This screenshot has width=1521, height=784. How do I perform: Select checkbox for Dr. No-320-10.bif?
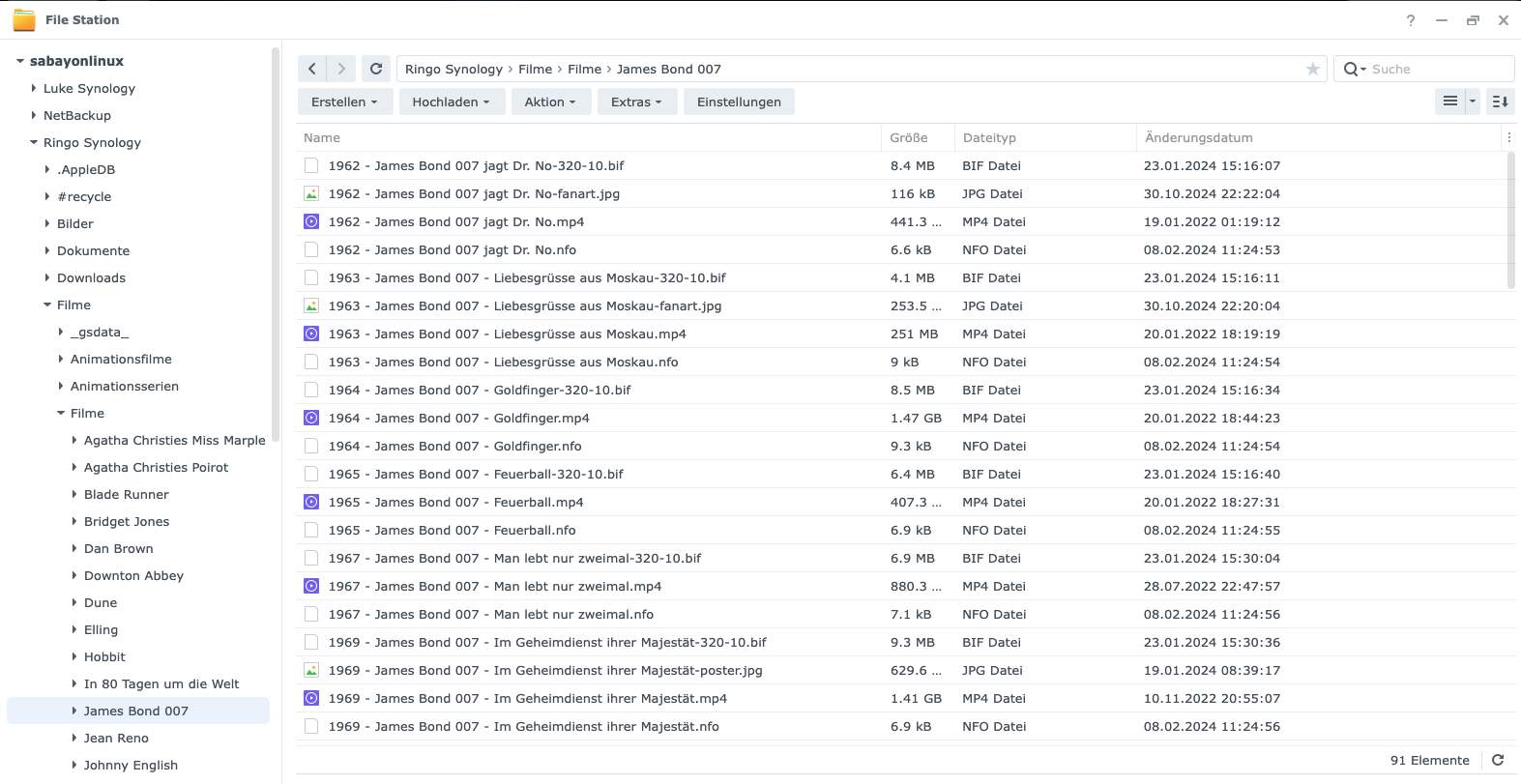pos(311,165)
